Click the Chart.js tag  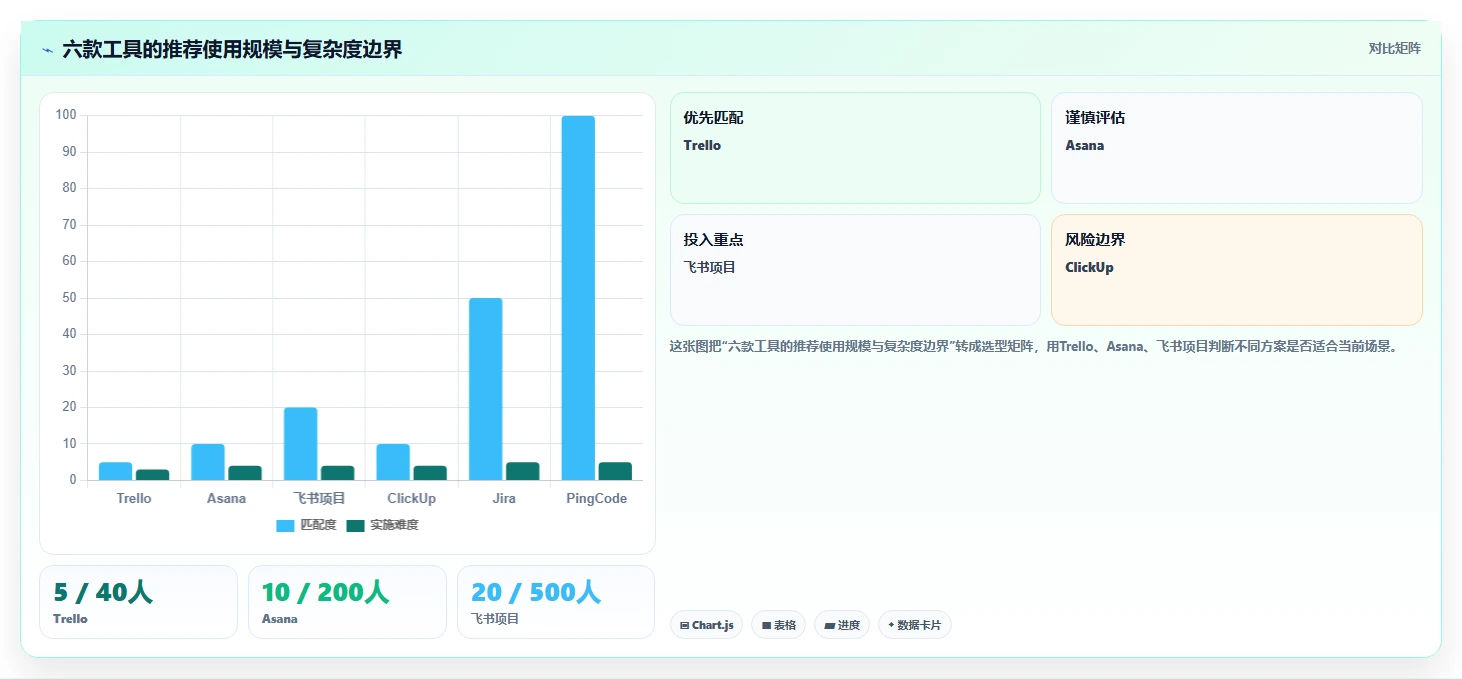pos(706,625)
